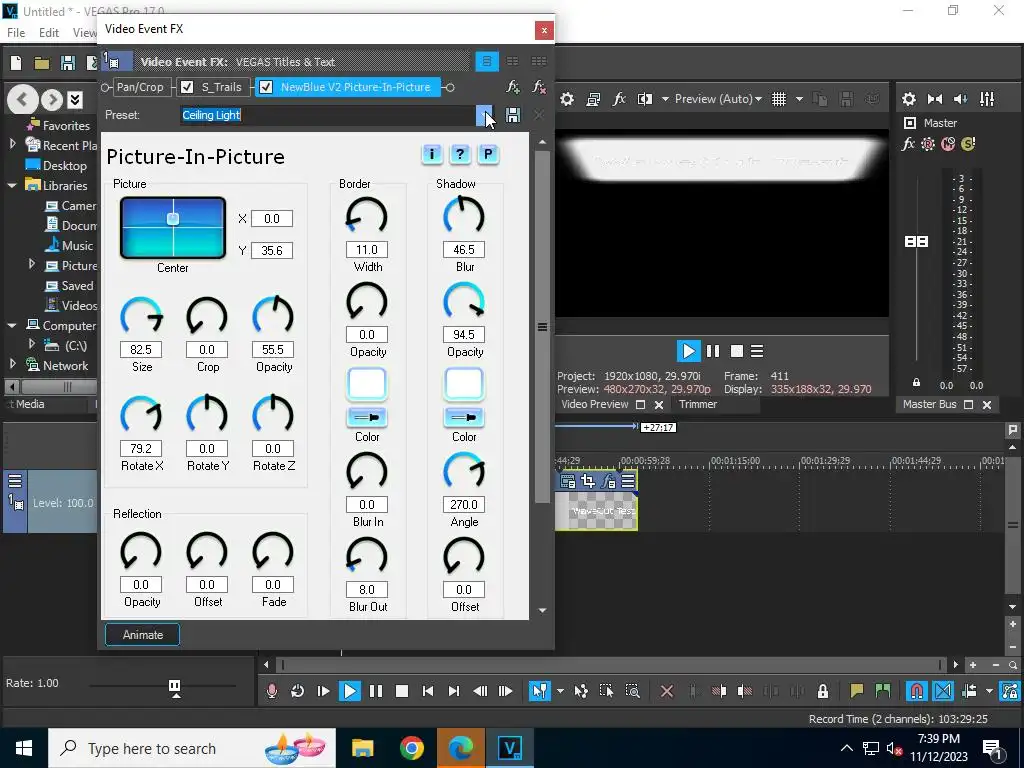Expand the Pictures library node

pos(32,264)
